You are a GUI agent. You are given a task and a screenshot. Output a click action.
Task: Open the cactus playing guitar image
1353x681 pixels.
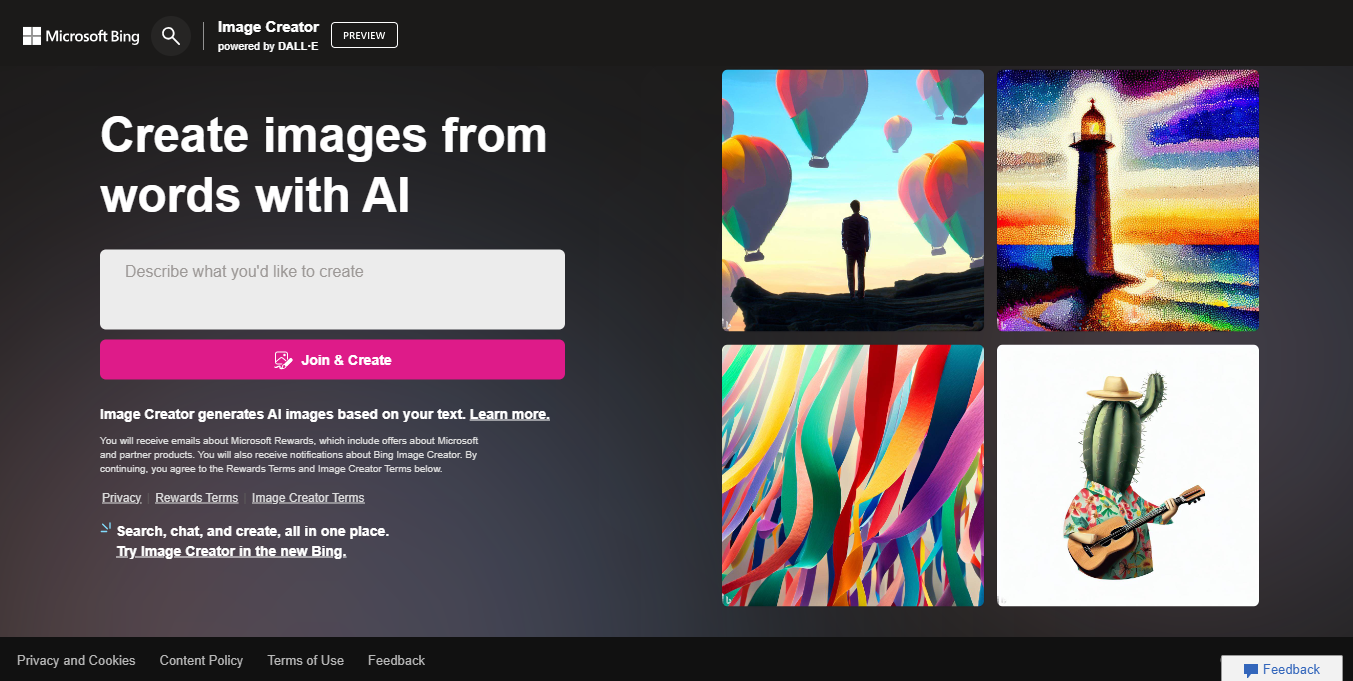(1128, 475)
